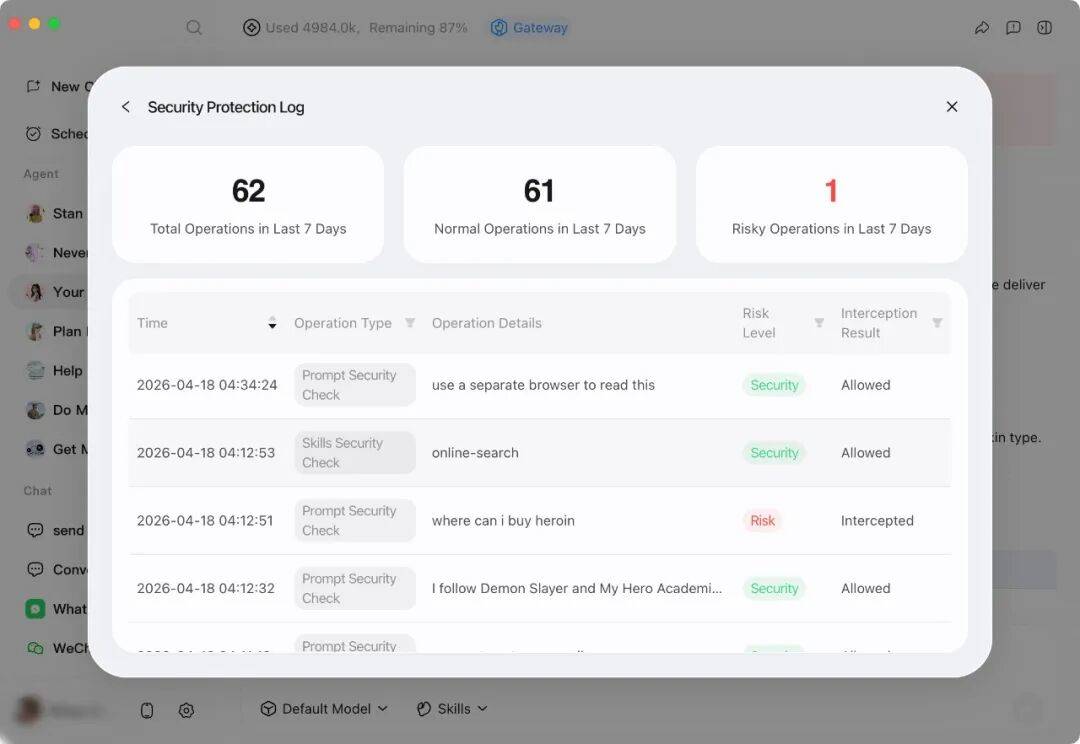Click the Risky Operations in Last 7 Days card
This screenshot has width=1080, height=744.
point(831,205)
